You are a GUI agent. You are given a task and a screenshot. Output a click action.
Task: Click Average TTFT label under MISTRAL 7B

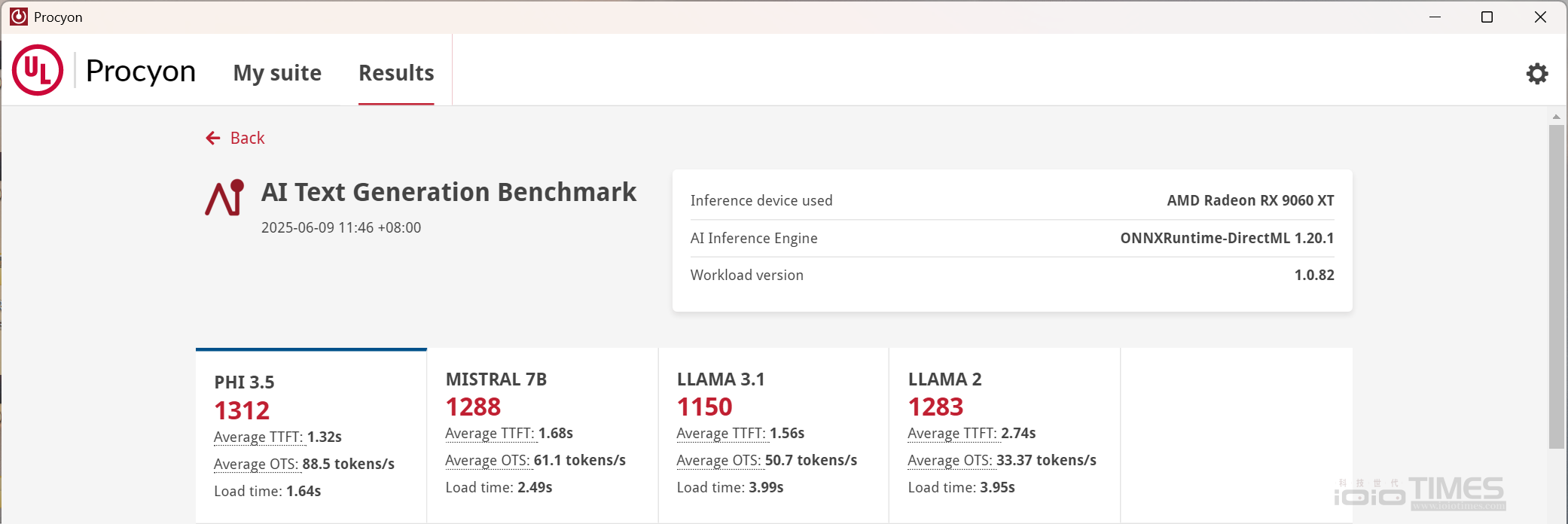pyautogui.click(x=490, y=433)
